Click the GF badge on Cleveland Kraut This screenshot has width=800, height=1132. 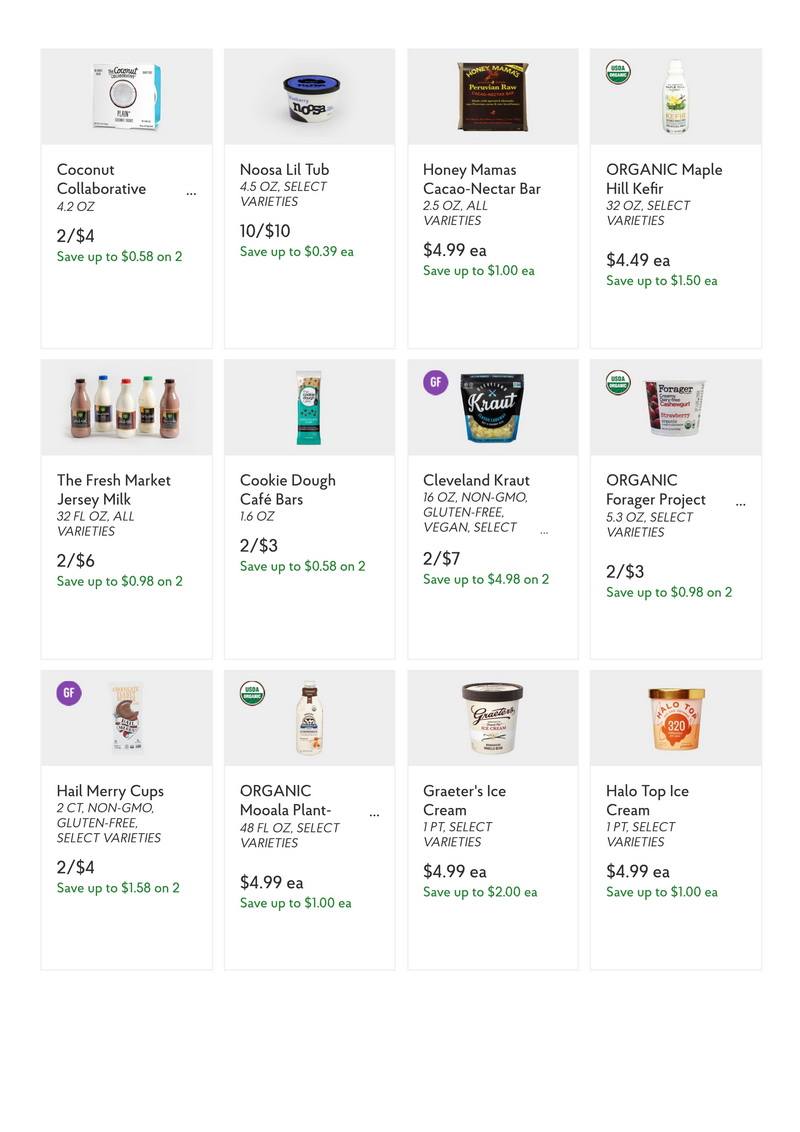click(x=435, y=383)
